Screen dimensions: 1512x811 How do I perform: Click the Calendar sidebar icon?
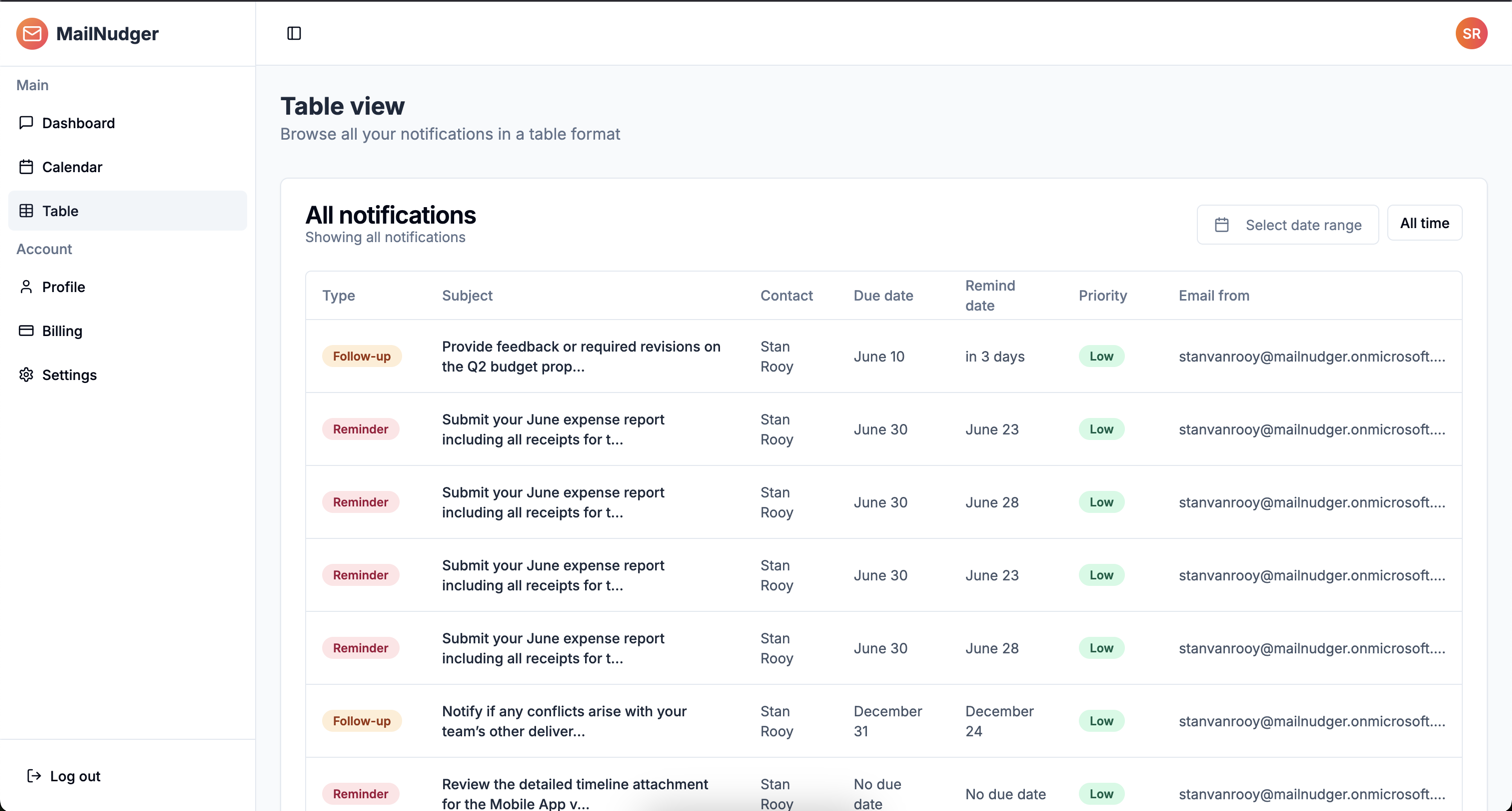coord(26,167)
